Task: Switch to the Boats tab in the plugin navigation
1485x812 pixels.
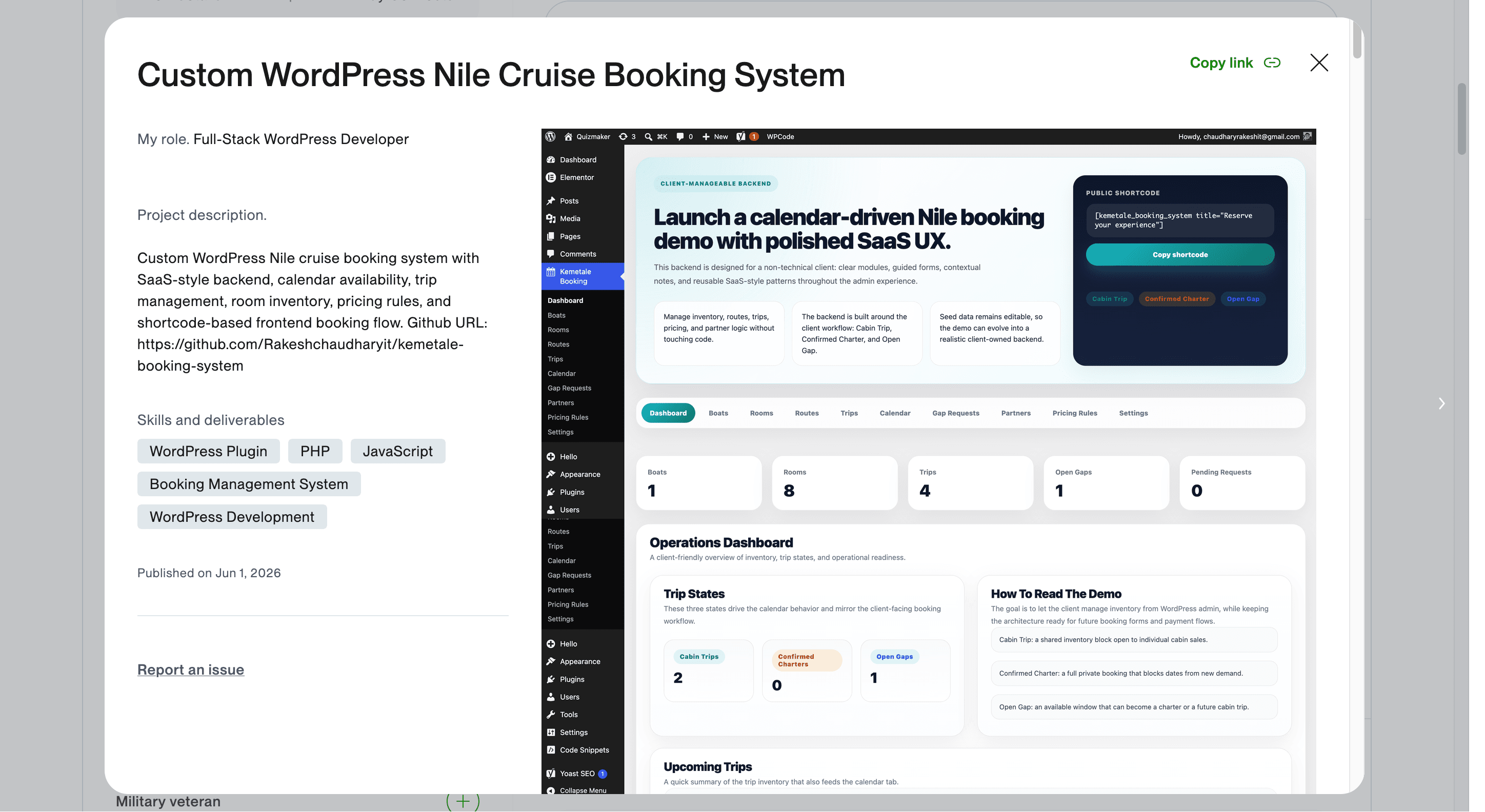Action: [x=718, y=413]
